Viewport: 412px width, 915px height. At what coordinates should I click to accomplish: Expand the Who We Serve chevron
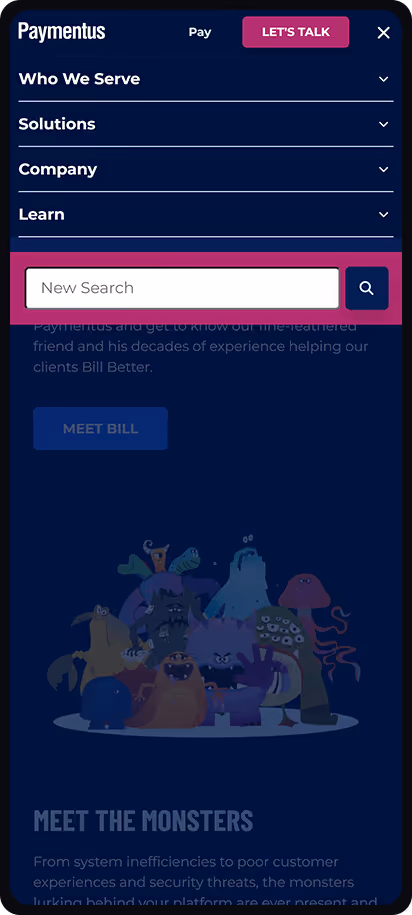click(383, 79)
